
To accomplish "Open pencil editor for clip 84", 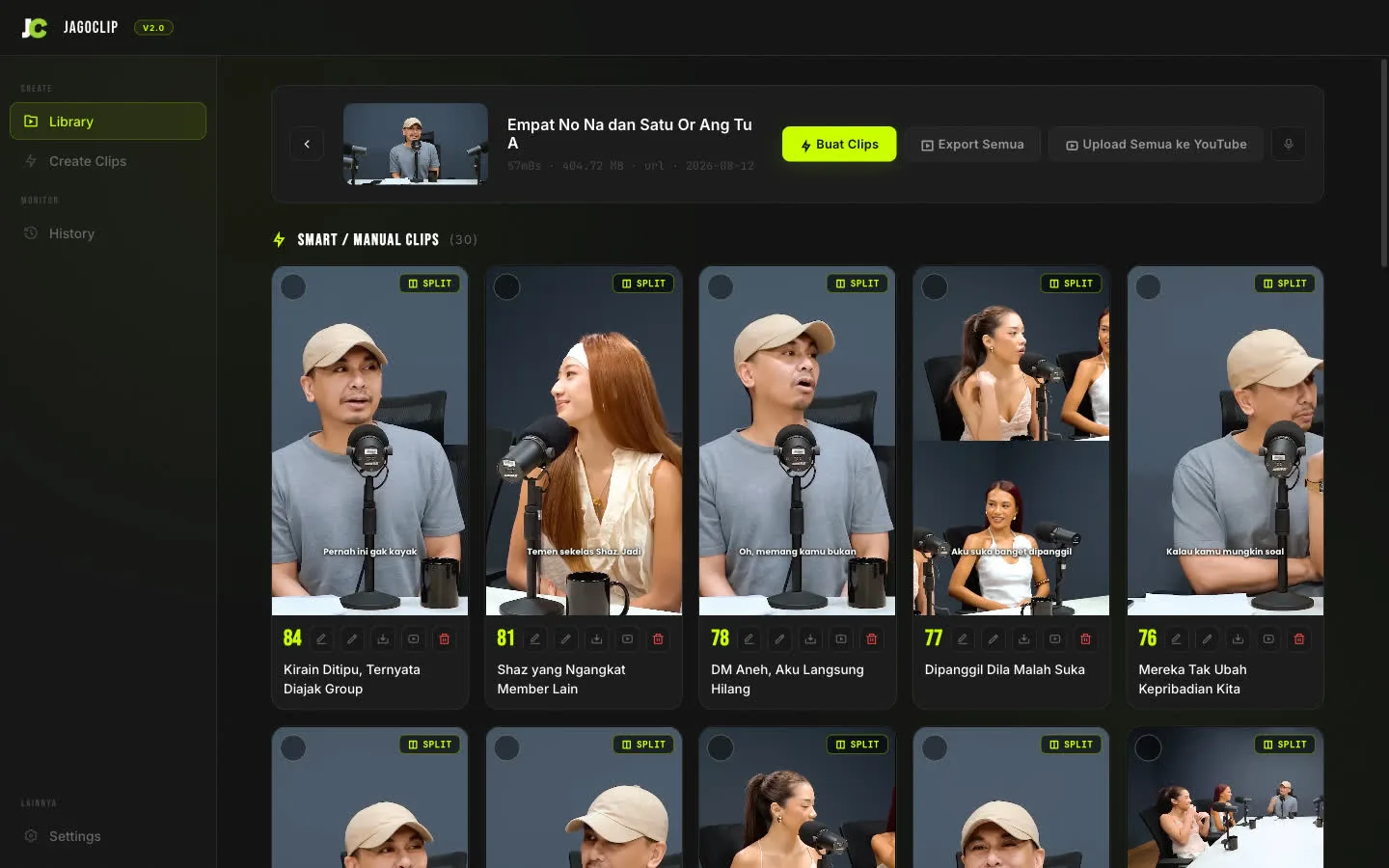I will coord(352,638).
